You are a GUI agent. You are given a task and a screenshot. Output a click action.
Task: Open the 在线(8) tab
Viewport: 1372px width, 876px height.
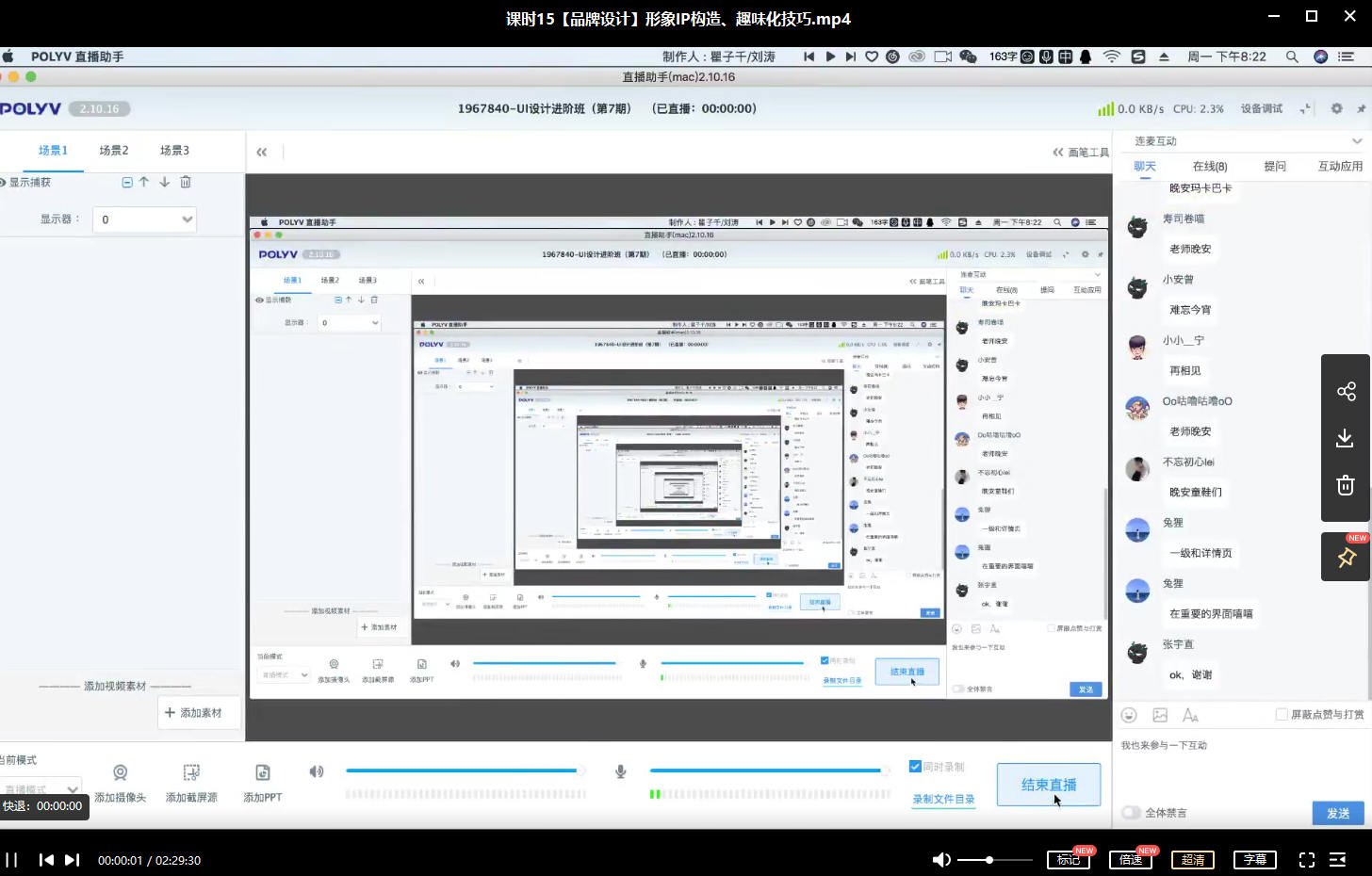1210,166
